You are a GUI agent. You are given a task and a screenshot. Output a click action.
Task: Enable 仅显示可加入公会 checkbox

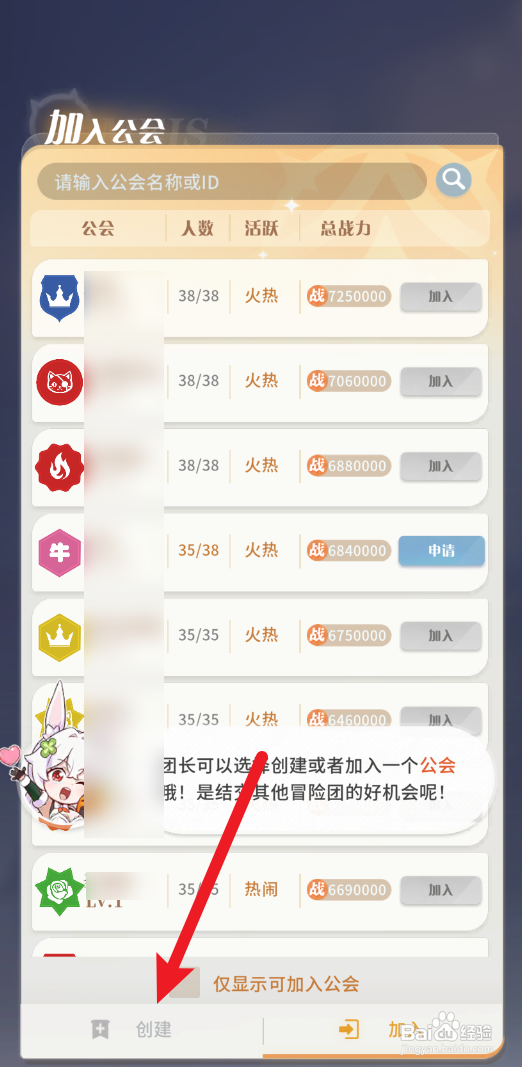185,983
